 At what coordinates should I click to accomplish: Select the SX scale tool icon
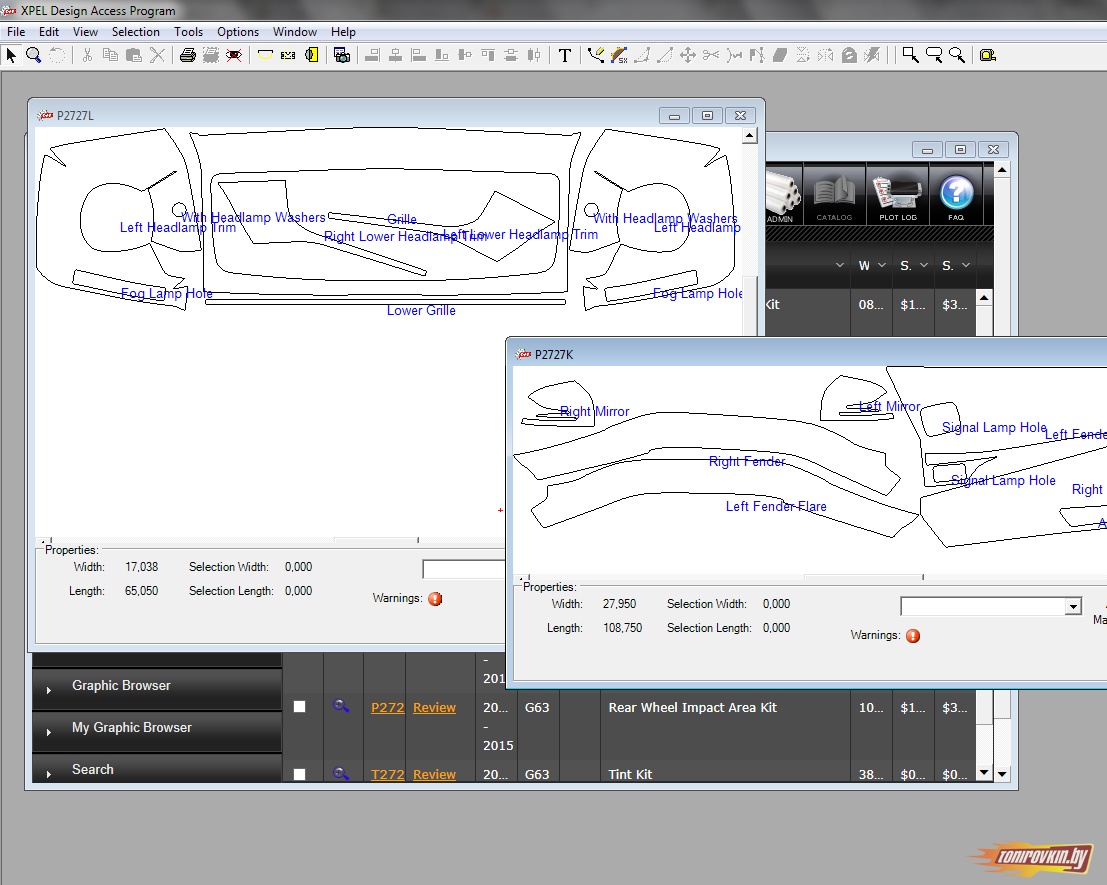point(618,55)
